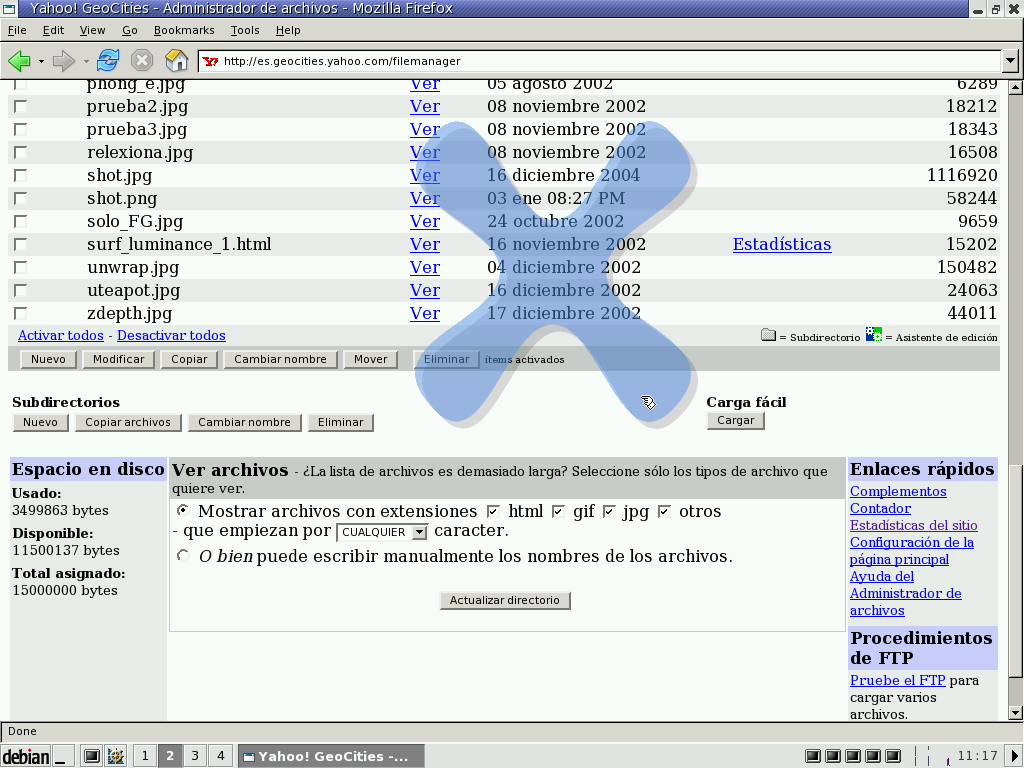Click the 'Yahoo! GeoCities' taskbar window button
This screenshot has height=768, width=1024.
331,756
